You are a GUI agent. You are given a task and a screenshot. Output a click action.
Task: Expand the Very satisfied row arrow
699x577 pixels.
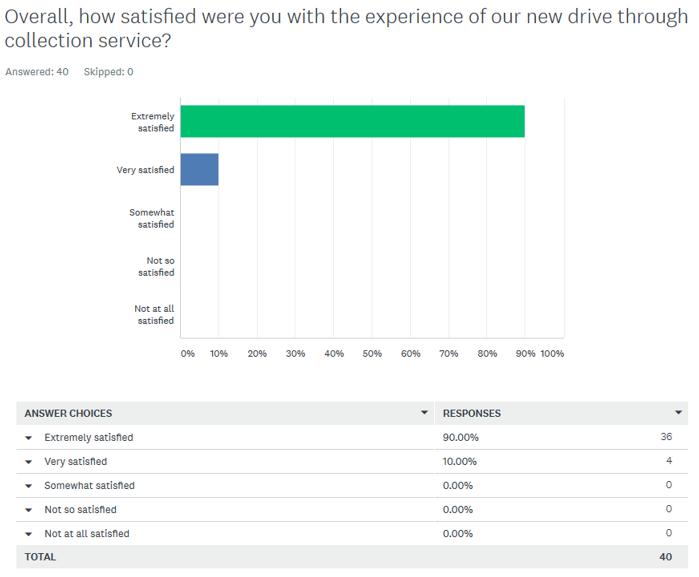click(x=29, y=462)
